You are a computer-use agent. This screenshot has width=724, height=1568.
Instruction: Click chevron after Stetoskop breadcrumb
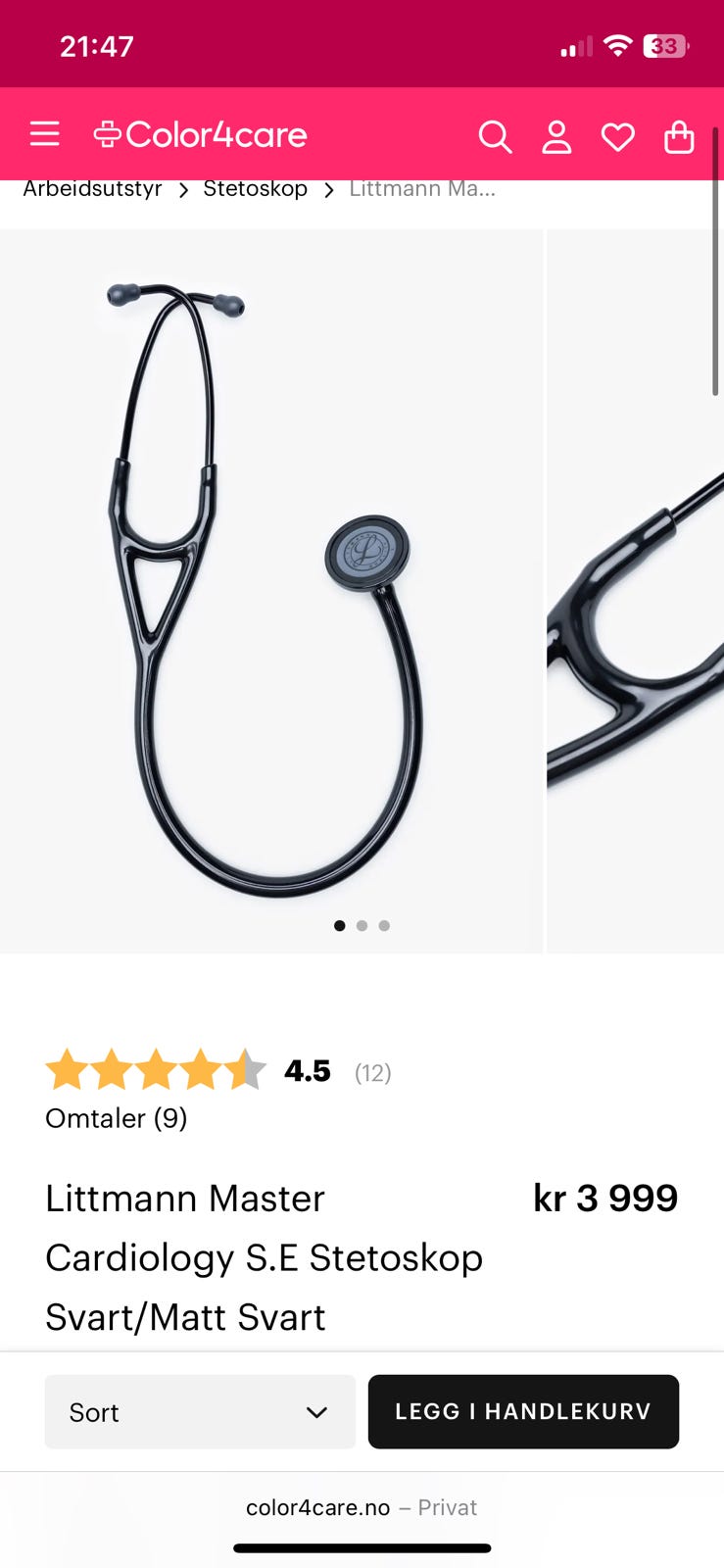[x=329, y=190]
